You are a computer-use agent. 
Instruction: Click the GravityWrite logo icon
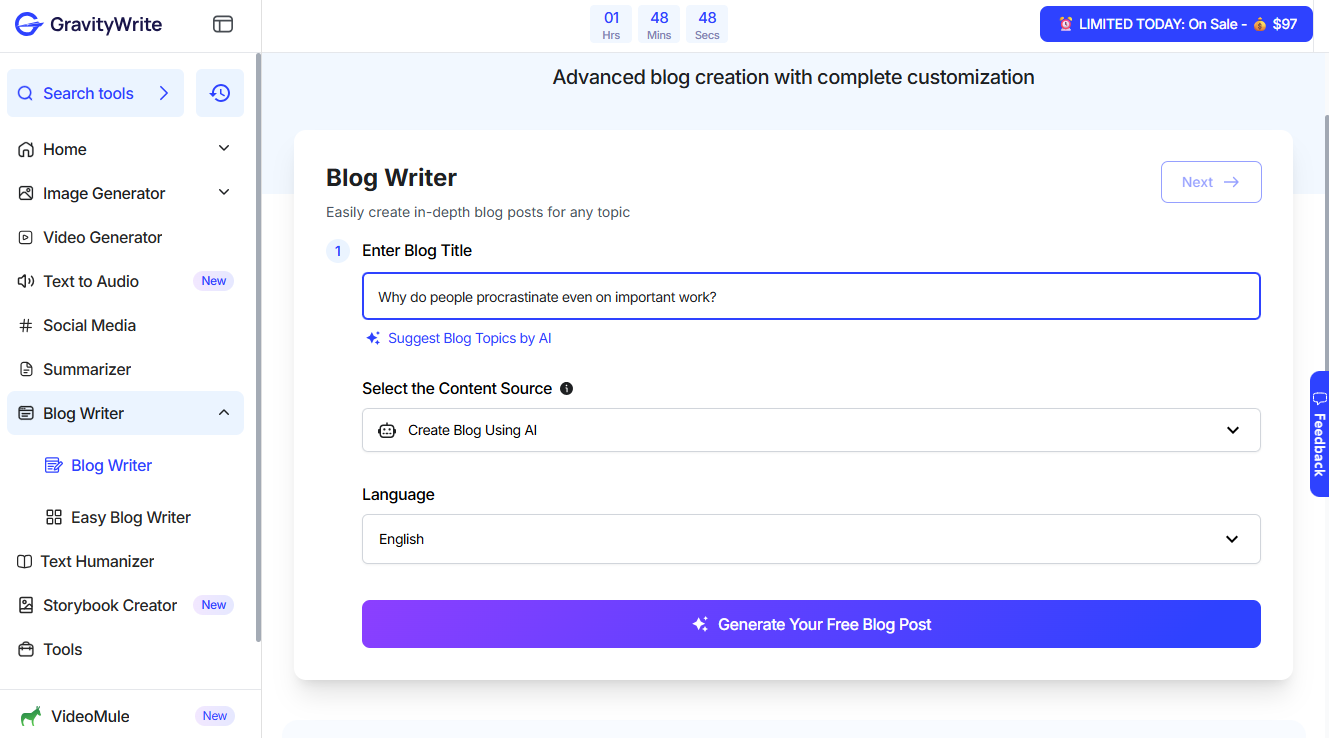point(27,23)
